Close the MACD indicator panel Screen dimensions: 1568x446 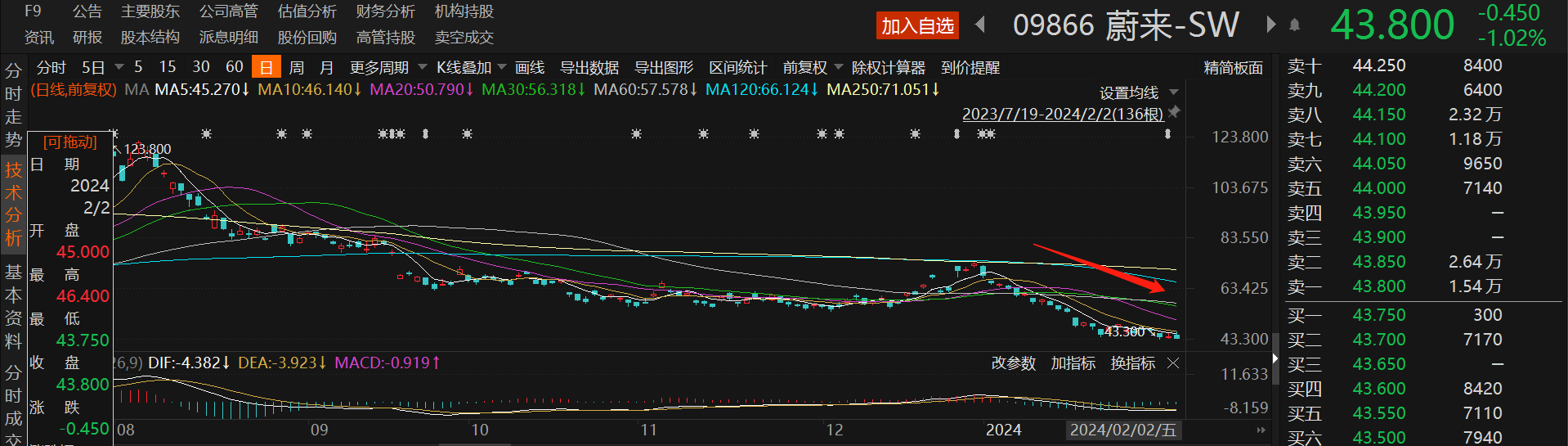point(1173,363)
